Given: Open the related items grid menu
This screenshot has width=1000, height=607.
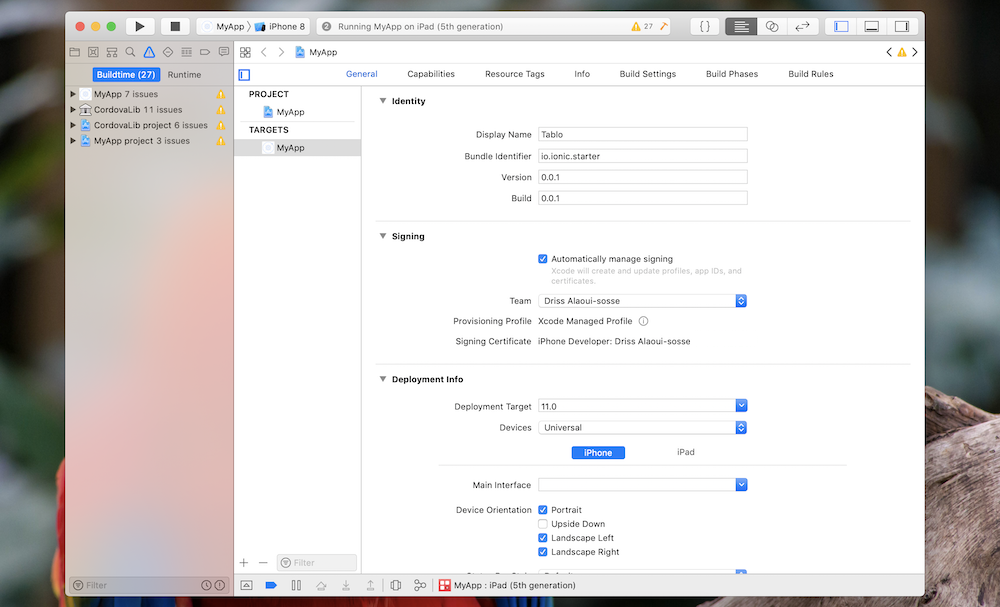Looking at the screenshot, I should (x=246, y=52).
